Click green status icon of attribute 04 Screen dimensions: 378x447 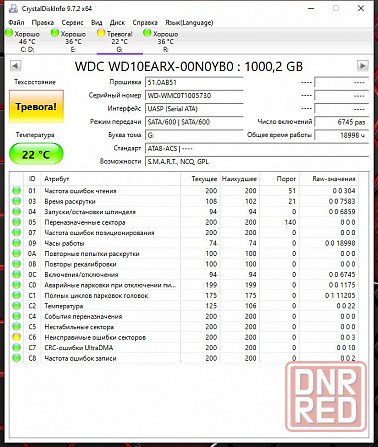click(16, 212)
